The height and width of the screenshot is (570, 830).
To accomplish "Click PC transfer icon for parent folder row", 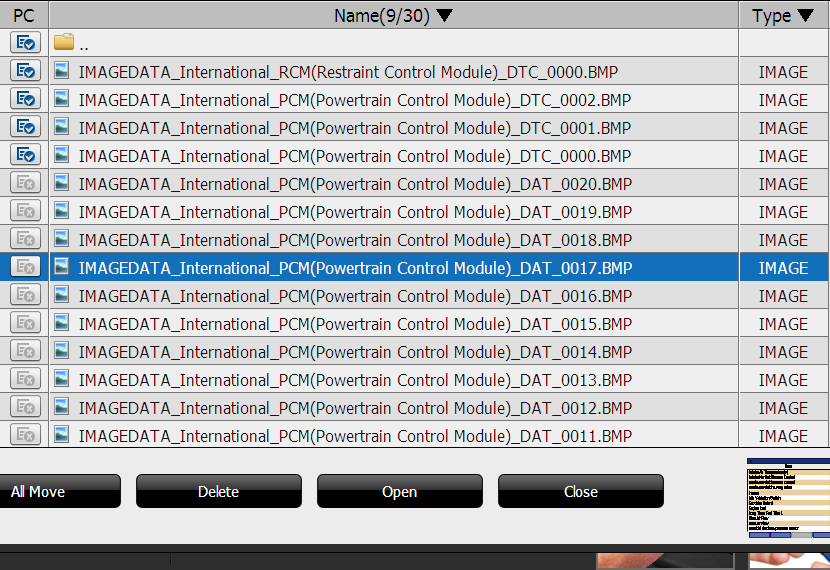I will pyautogui.click(x=25, y=42).
